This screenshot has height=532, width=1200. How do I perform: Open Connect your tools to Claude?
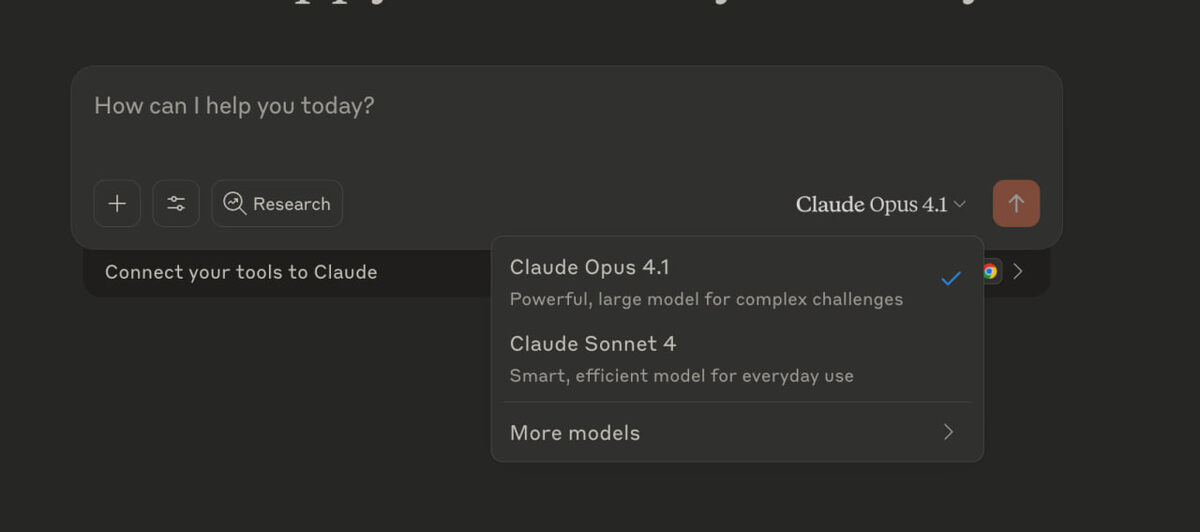tap(241, 272)
